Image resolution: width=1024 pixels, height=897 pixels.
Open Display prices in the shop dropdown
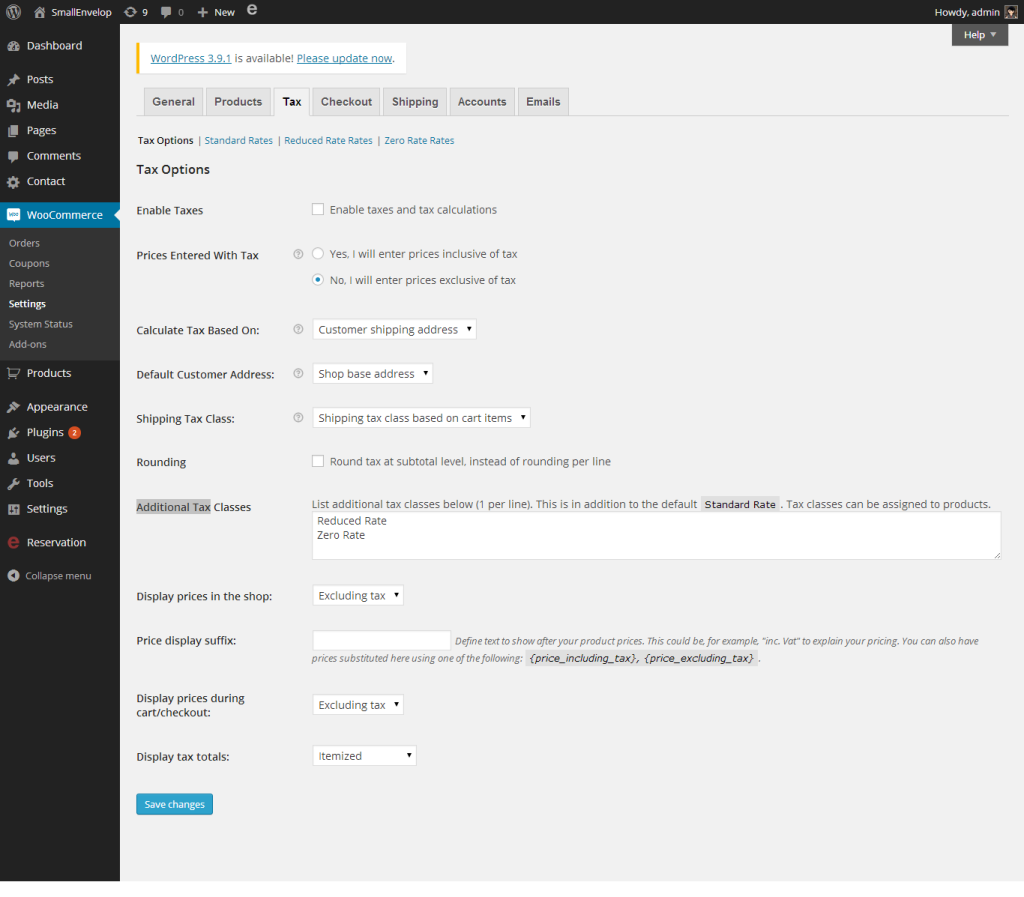click(x=358, y=595)
